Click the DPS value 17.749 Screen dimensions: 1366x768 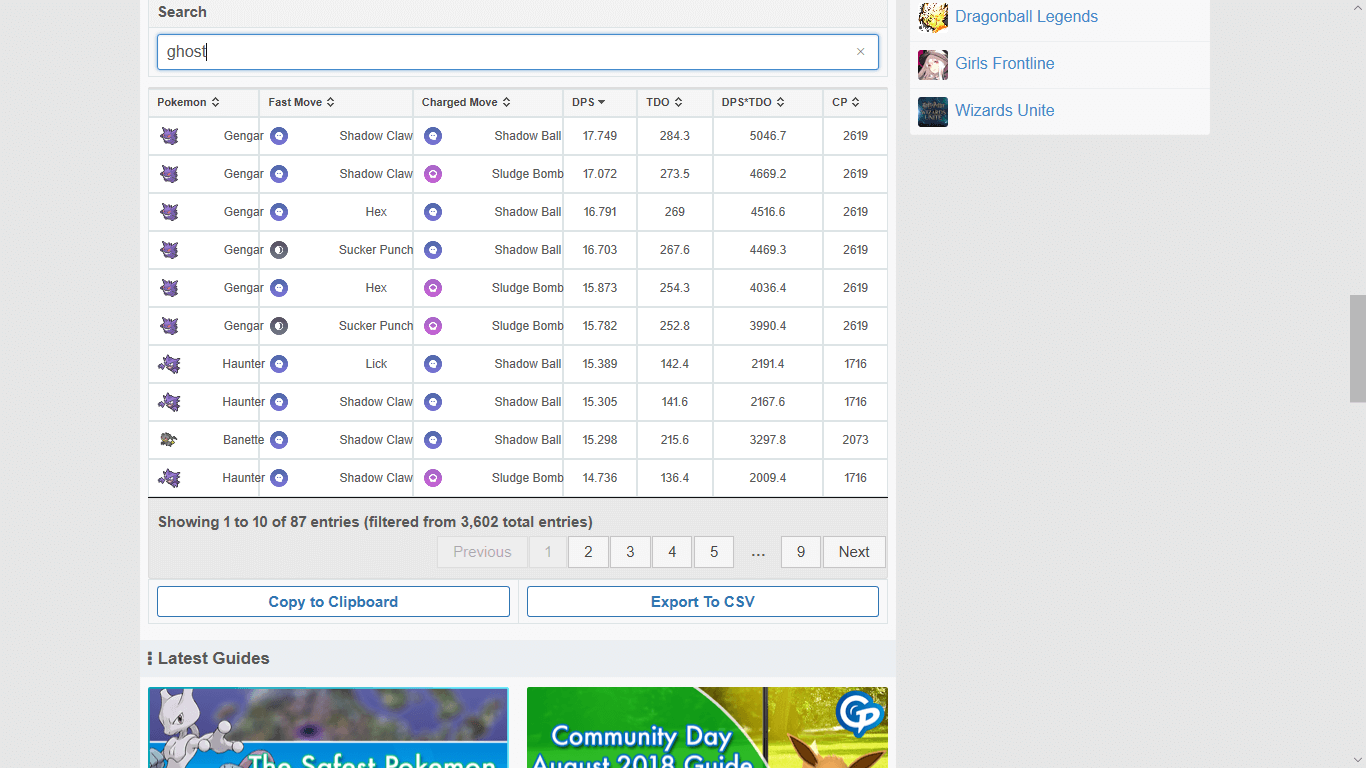tap(600, 136)
